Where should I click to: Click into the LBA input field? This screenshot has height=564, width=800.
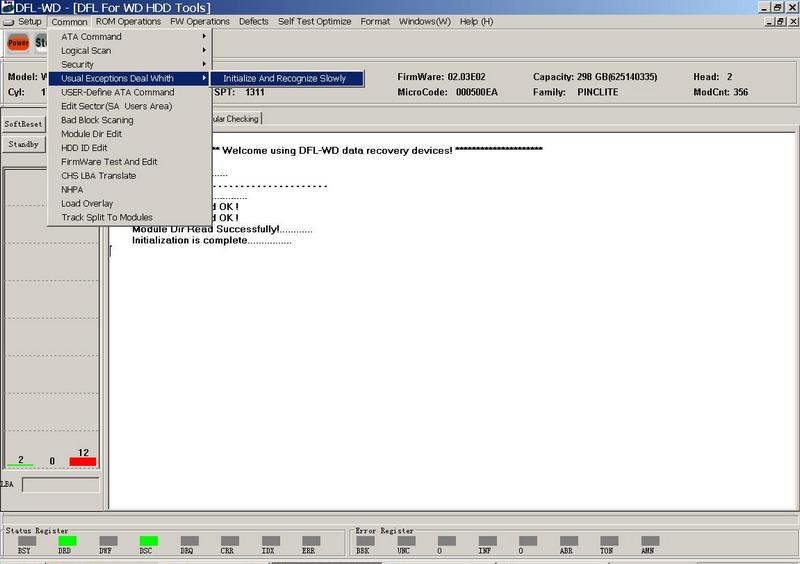(x=61, y=485)
